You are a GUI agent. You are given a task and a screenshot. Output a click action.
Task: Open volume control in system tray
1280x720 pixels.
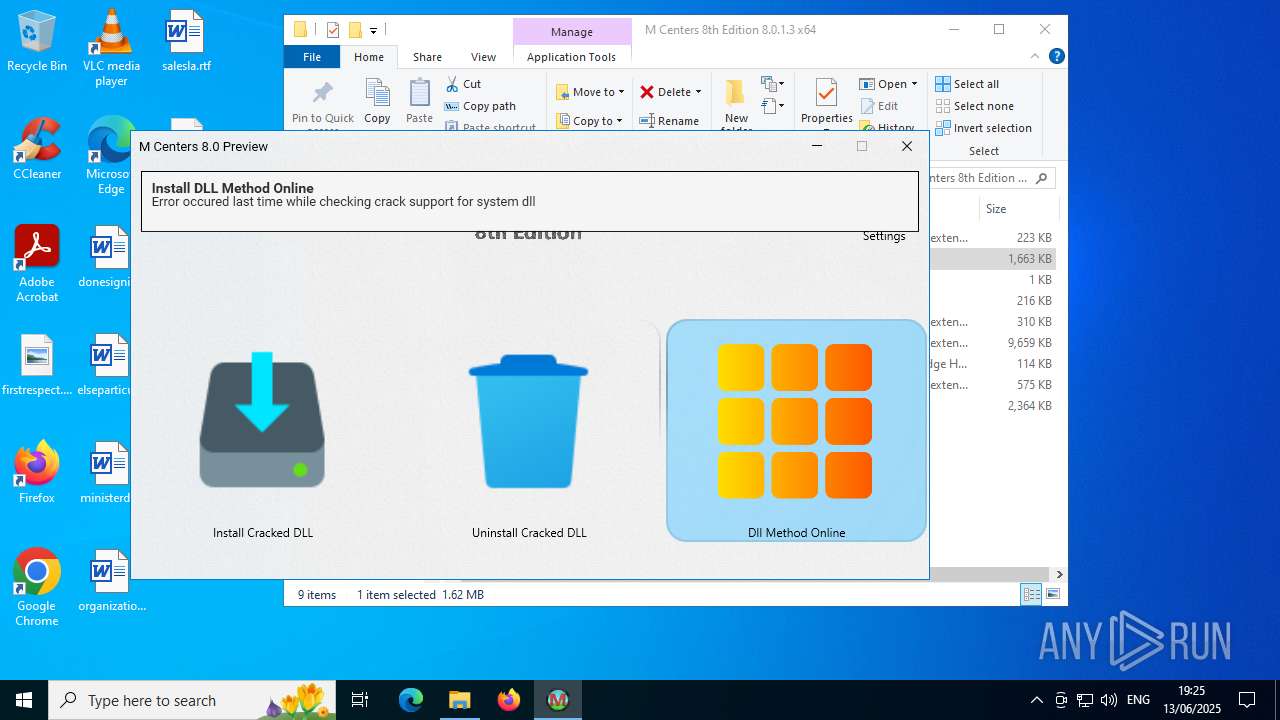1108,700
